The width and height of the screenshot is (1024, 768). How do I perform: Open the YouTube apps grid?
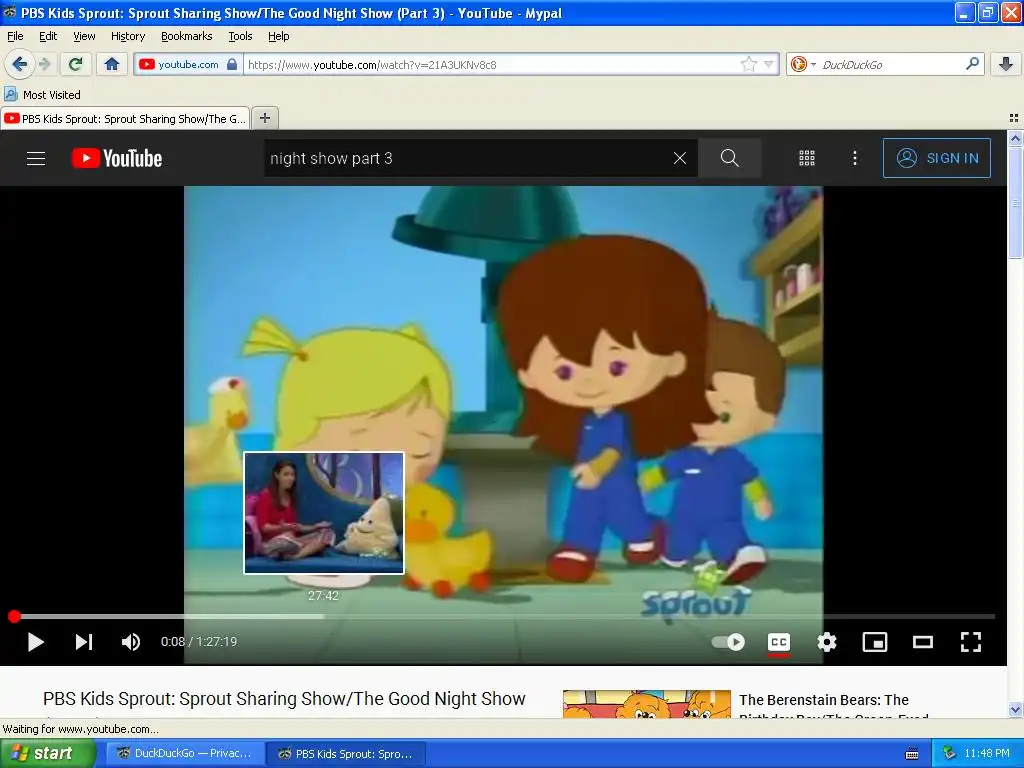click(x=807, y=158)
